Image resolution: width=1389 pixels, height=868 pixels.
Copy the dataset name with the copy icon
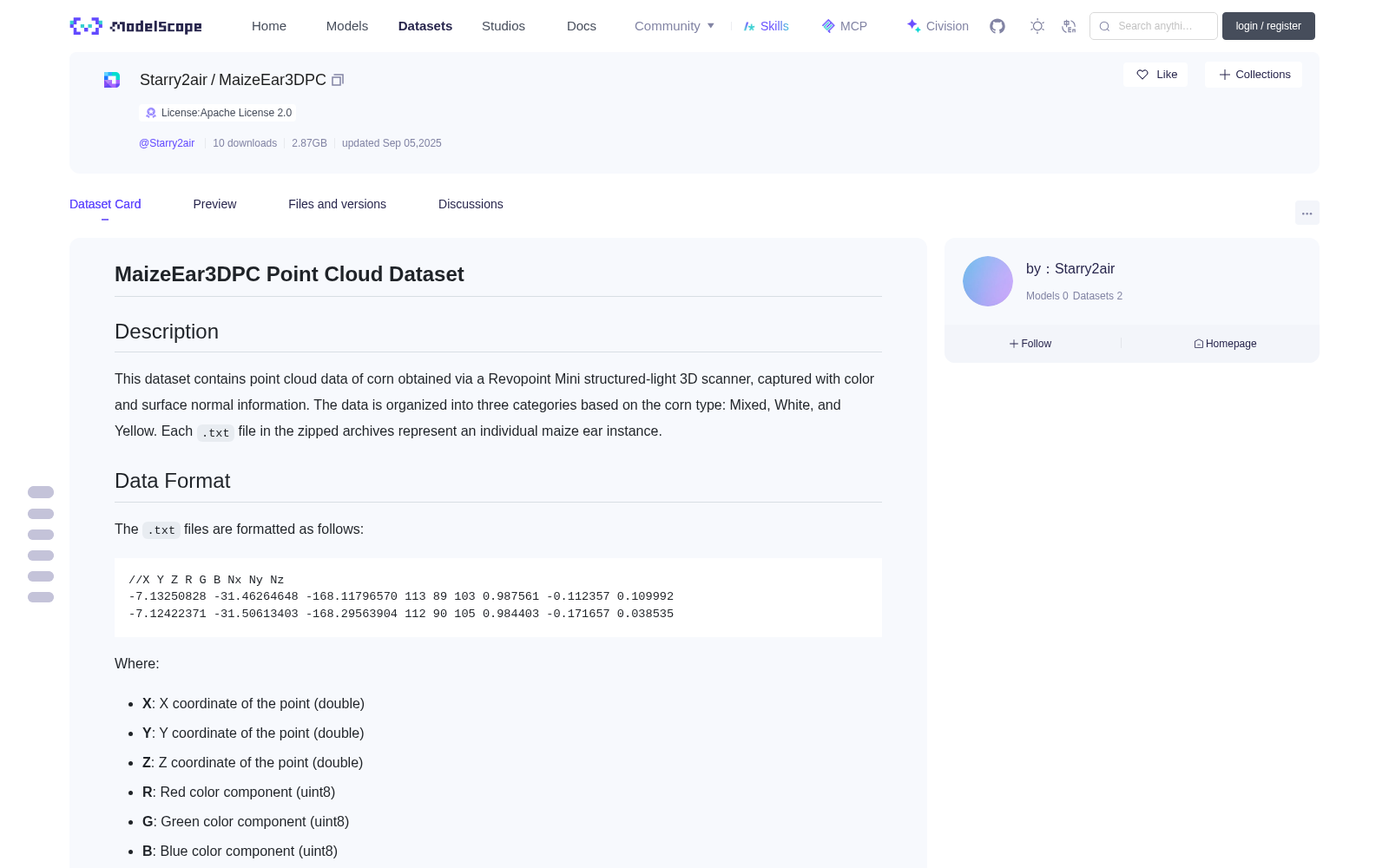pyautogui.click(x=338, y=80)
